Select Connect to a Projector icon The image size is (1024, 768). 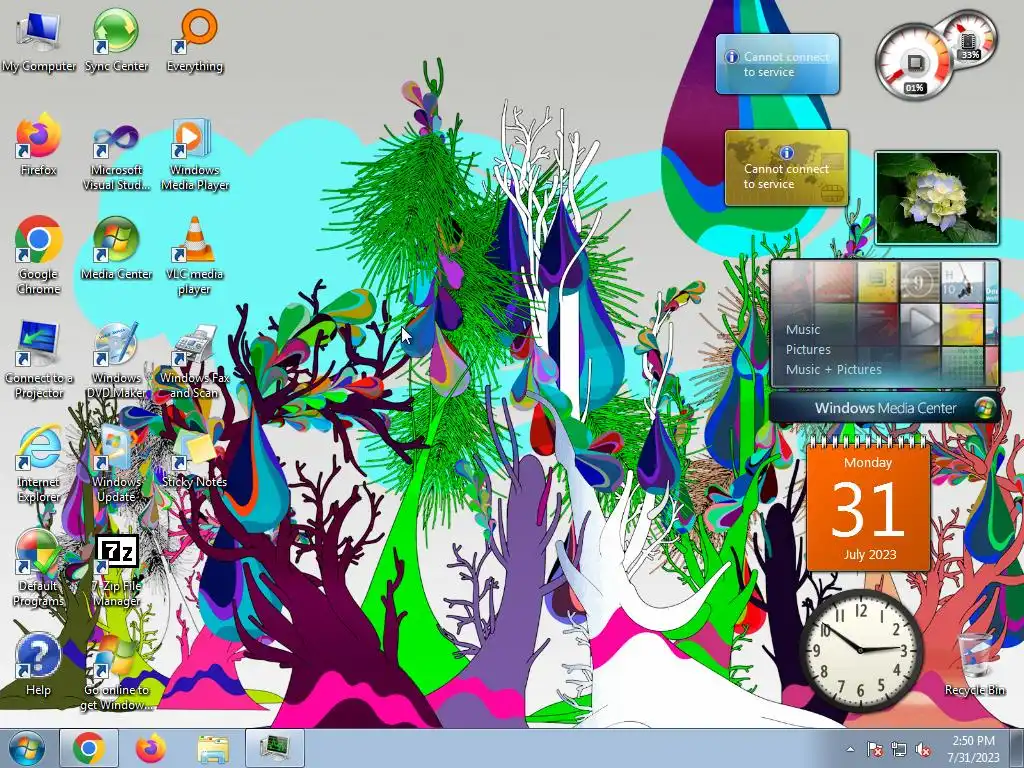pyautogui.click(x=39, y=360)
